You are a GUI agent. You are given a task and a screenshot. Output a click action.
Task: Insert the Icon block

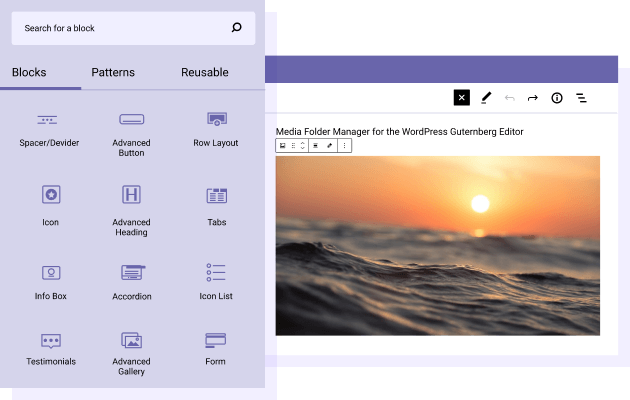(x=50, y=203)
